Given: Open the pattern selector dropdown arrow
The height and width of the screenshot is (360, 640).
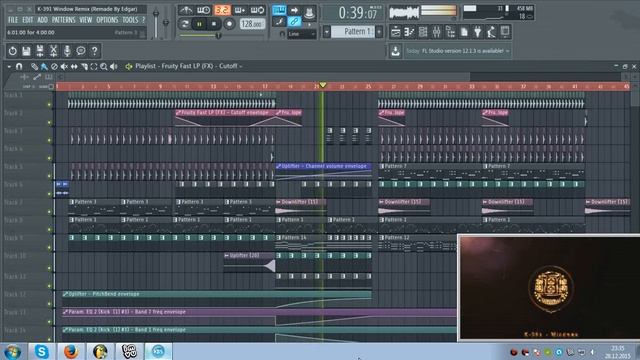Looking at the screenshot, I should (x=327, y=32).
